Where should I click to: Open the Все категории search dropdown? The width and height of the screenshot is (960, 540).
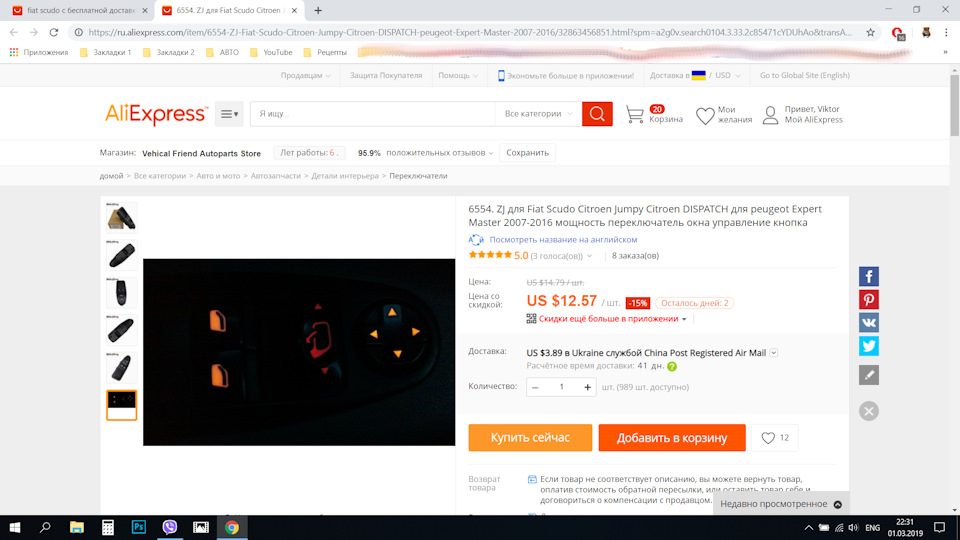coord(538,114)
